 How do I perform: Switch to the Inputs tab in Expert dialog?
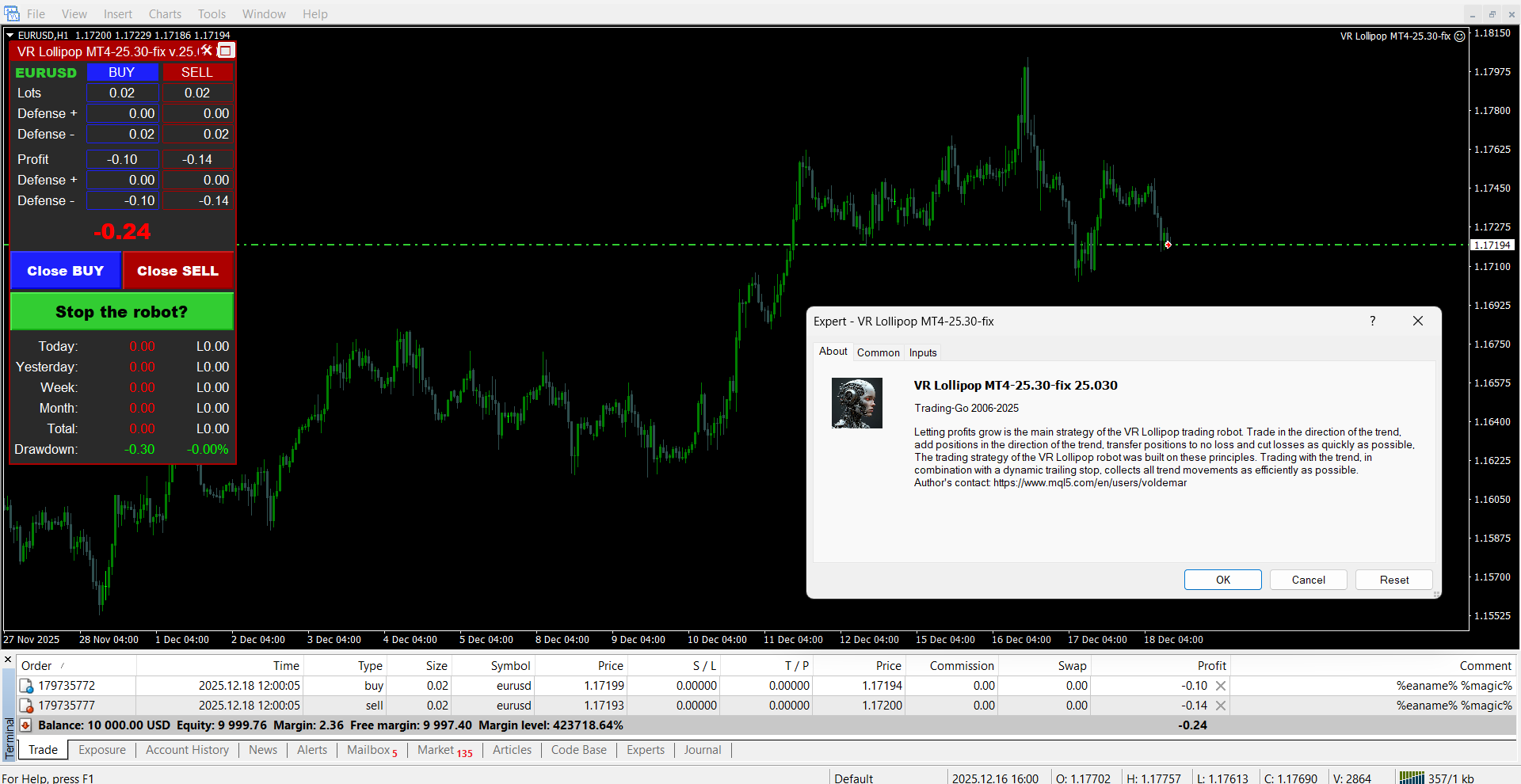pyautogui.click(x=922, y=352)
